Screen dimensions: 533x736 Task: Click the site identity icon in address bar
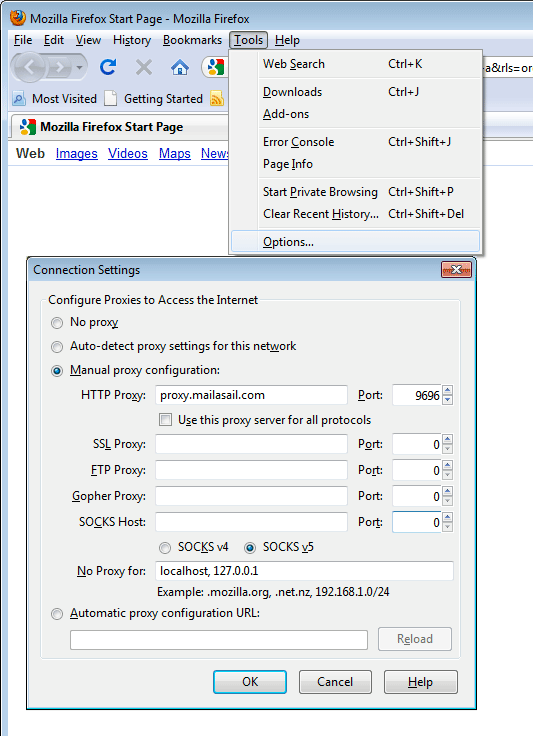[215, 68]
